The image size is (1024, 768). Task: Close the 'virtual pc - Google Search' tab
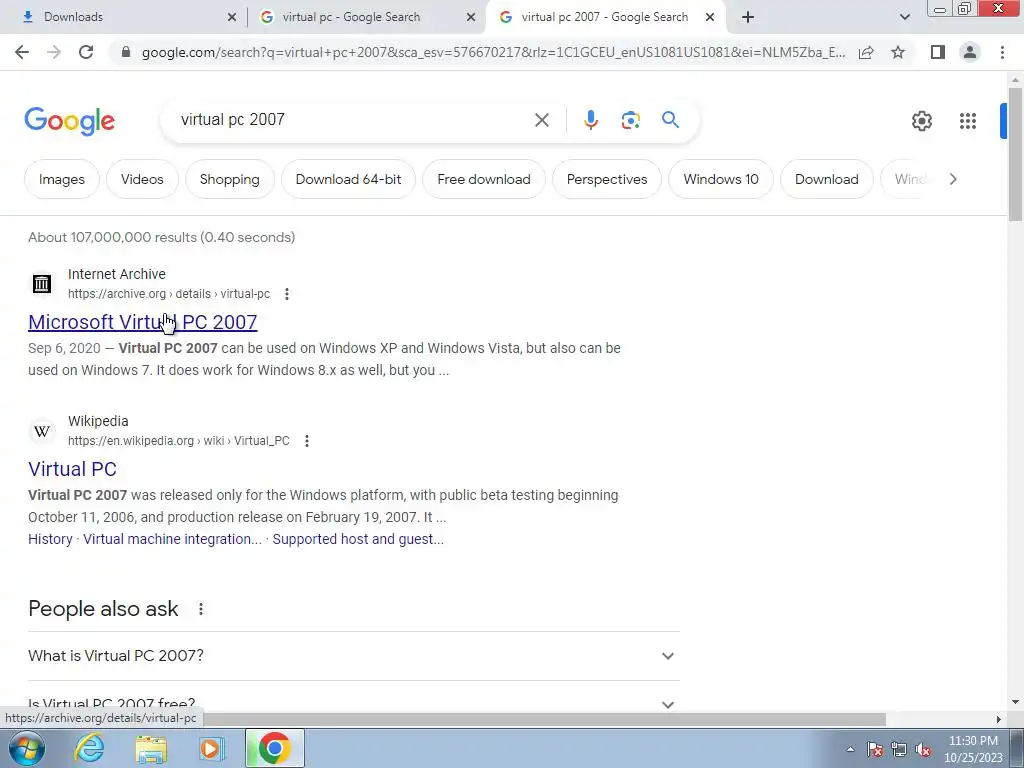(x=471, y=17)
